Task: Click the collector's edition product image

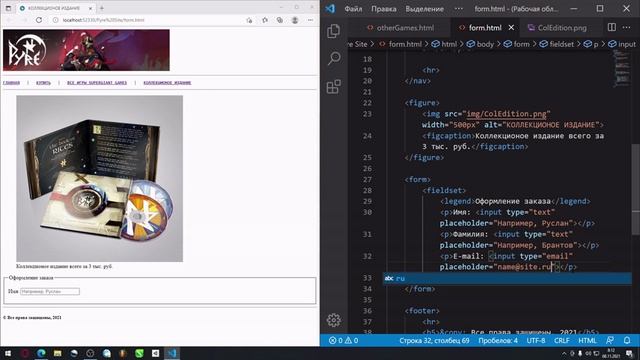Action: (100, 178)
